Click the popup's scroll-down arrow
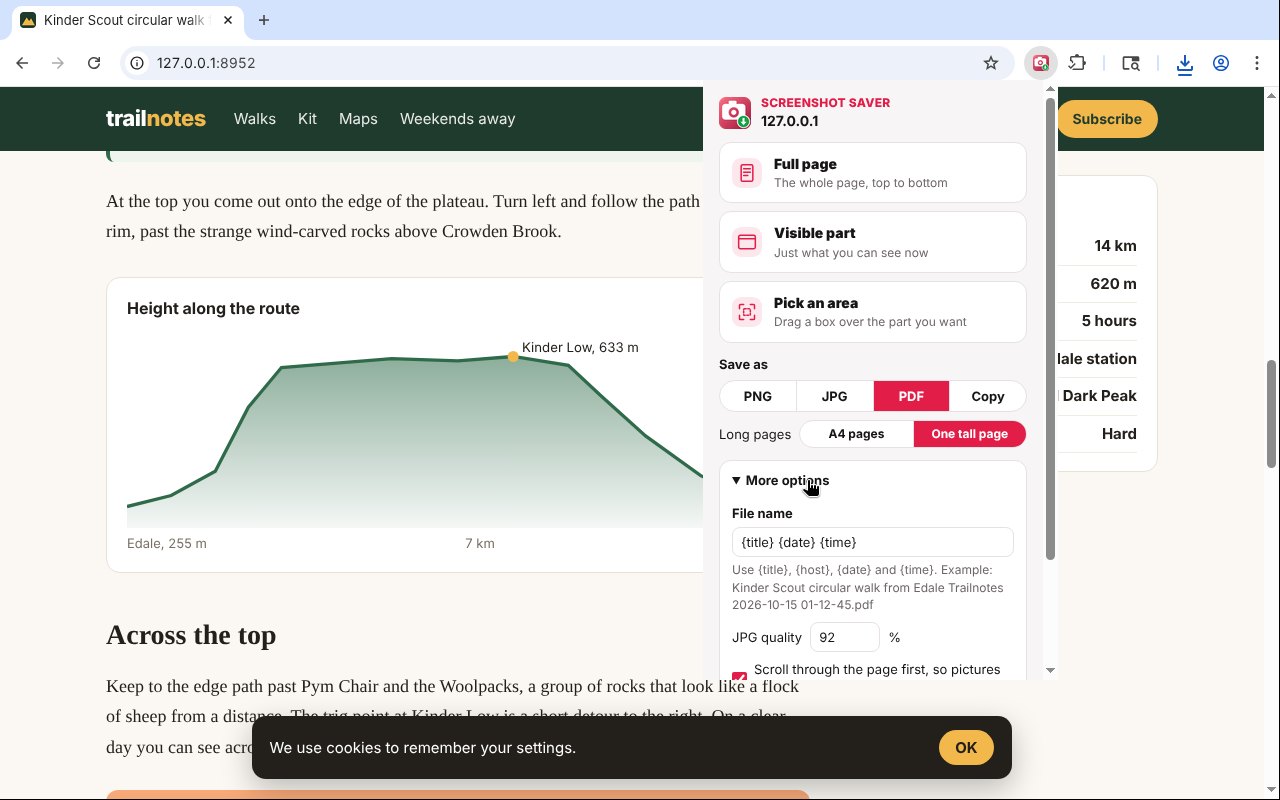 pyautogui.click(x=1050, y=670)
